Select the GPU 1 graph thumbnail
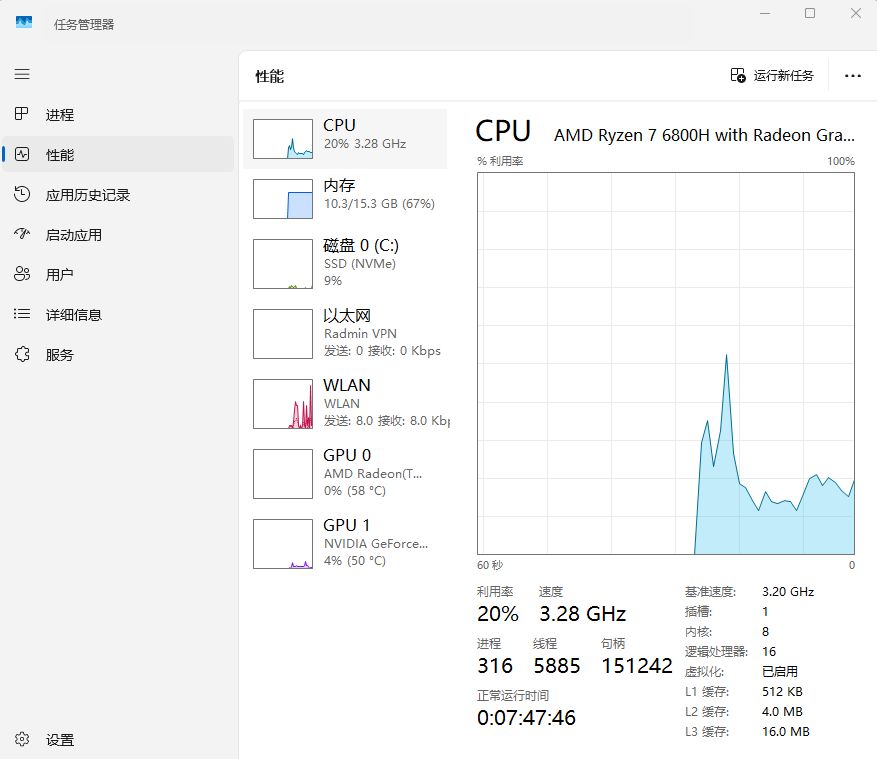The width and height of the screenshot is (877, 759). coord(283,544)
